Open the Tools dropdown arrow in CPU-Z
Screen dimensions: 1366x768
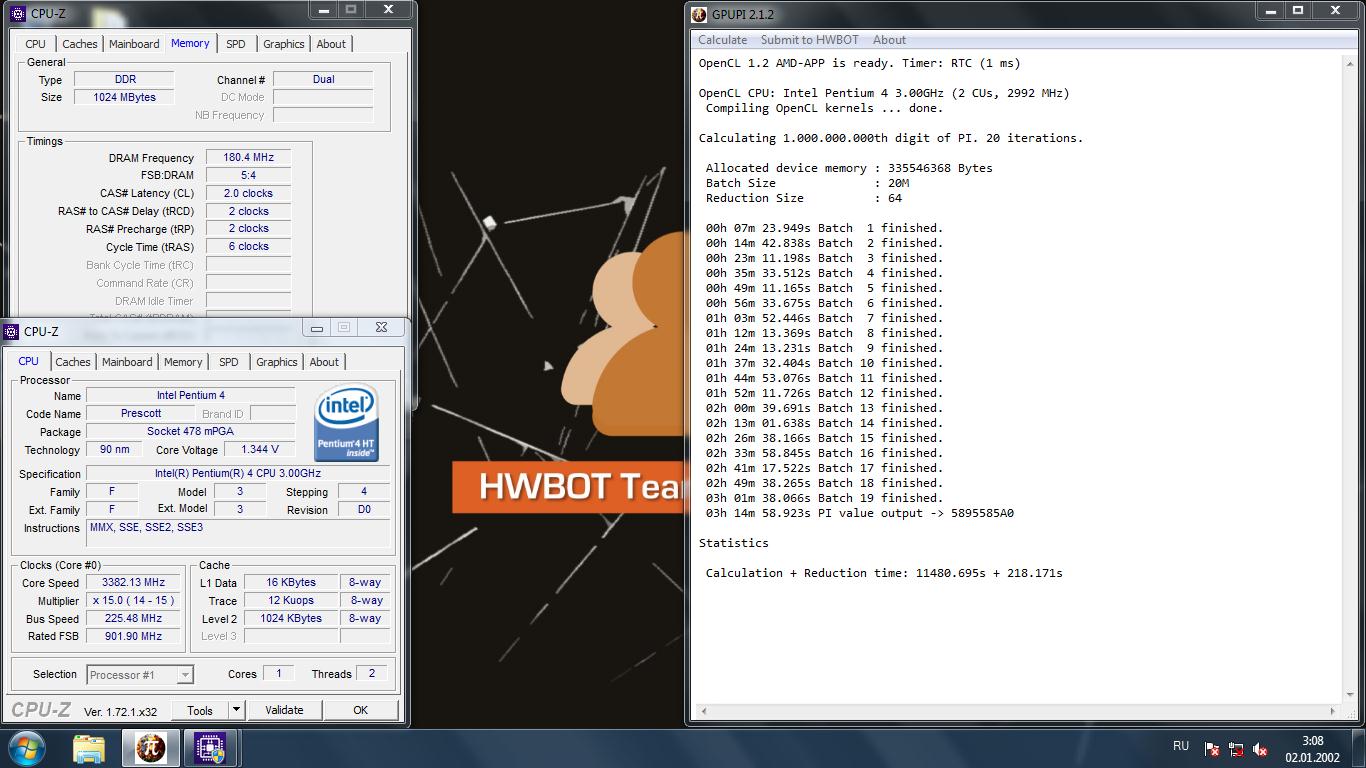pos(236,710)
